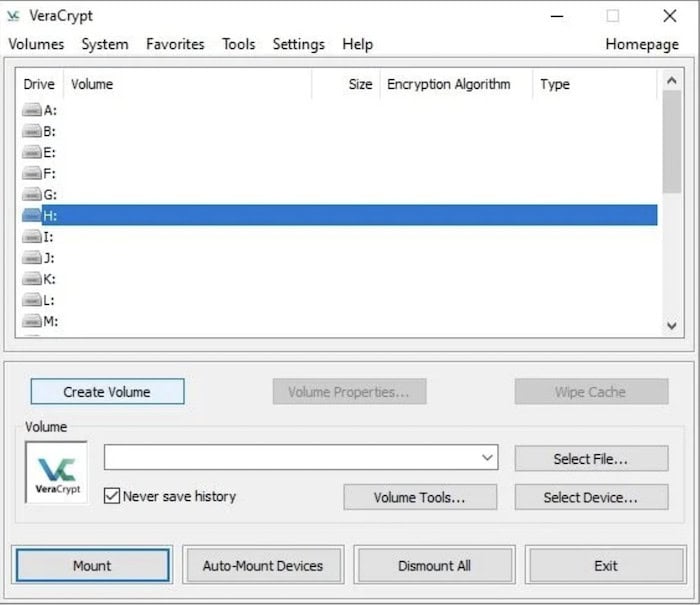Select the L: drive letter label
700x605 pixels.
(x=49, y=300)
